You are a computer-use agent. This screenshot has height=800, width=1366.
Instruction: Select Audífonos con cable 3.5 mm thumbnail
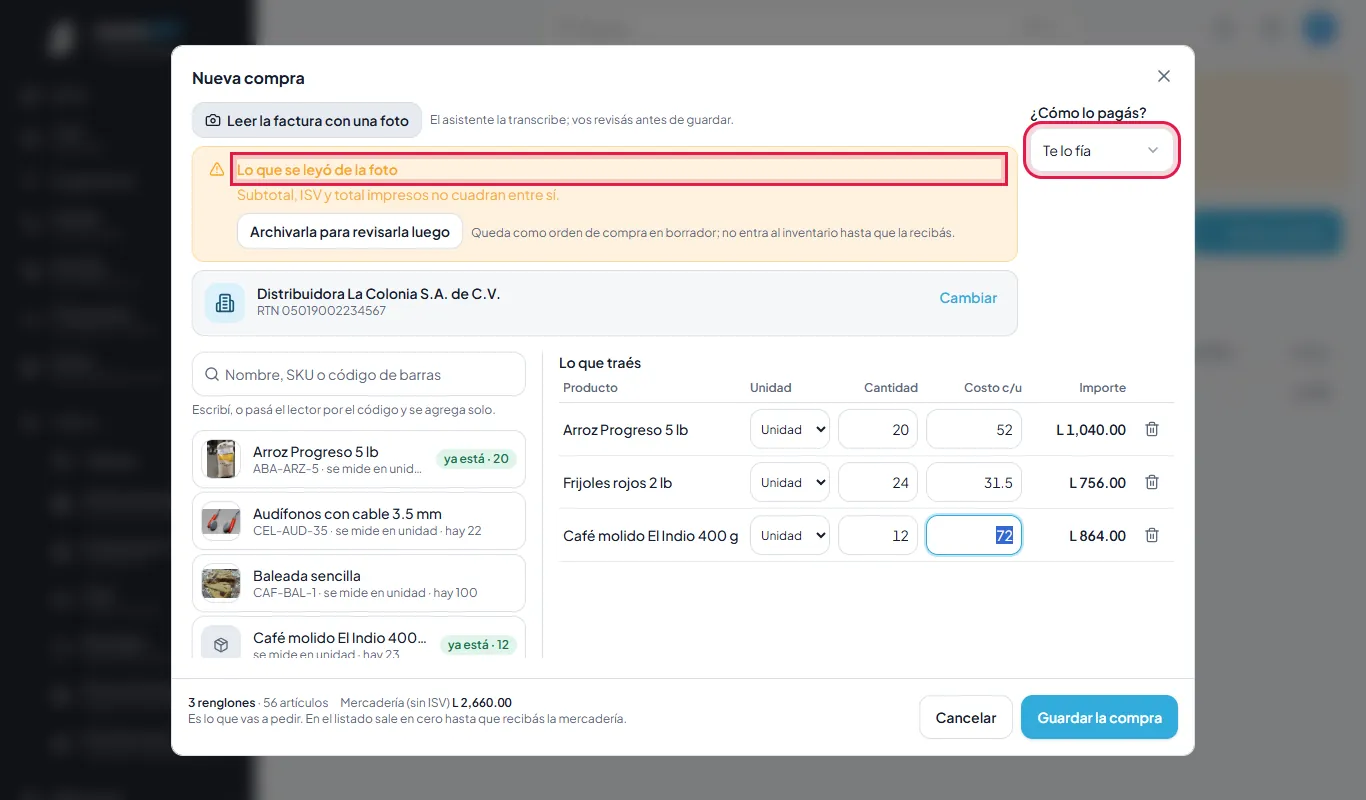pyautogui.click(x=221, y=521)
